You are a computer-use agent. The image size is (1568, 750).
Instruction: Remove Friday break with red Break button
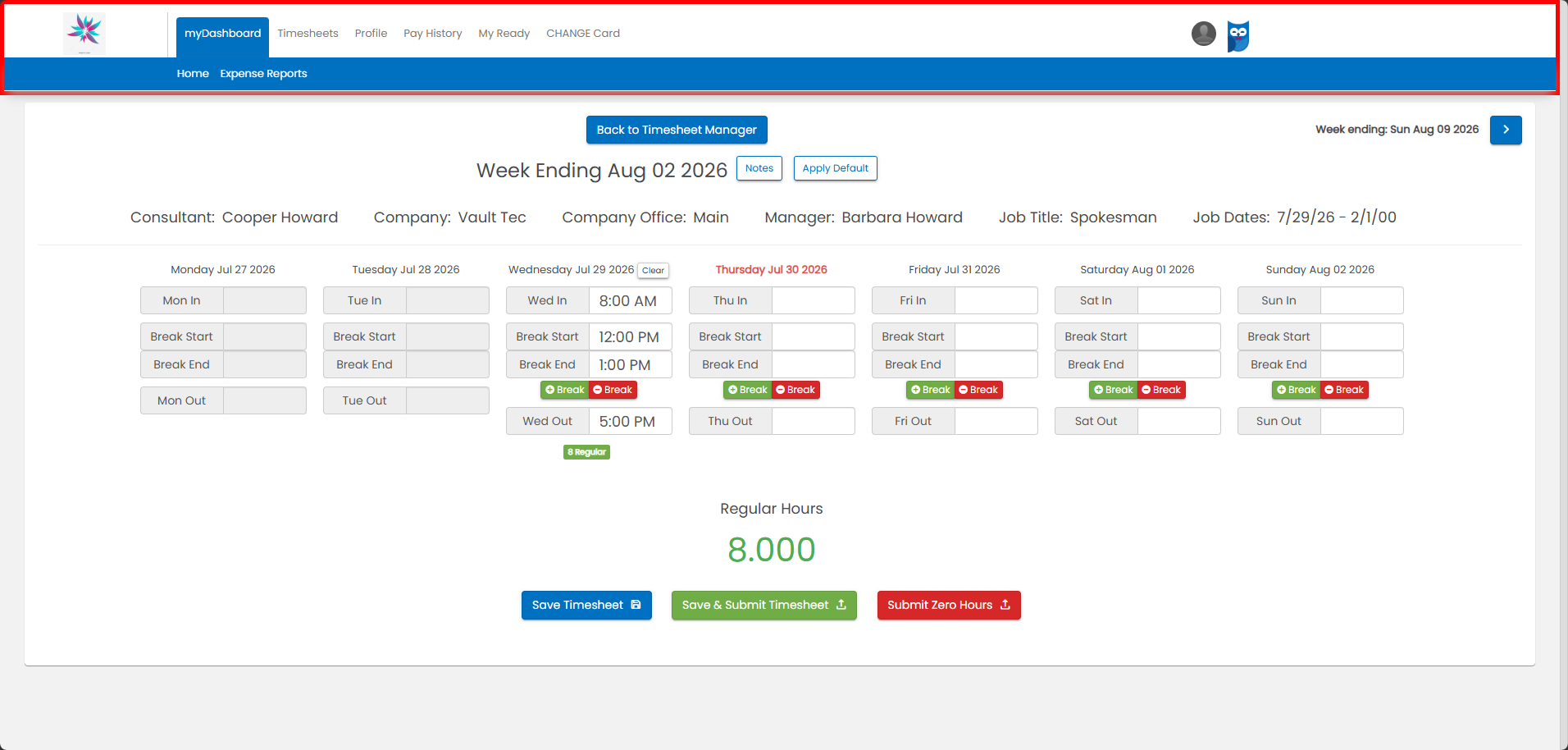978,390
